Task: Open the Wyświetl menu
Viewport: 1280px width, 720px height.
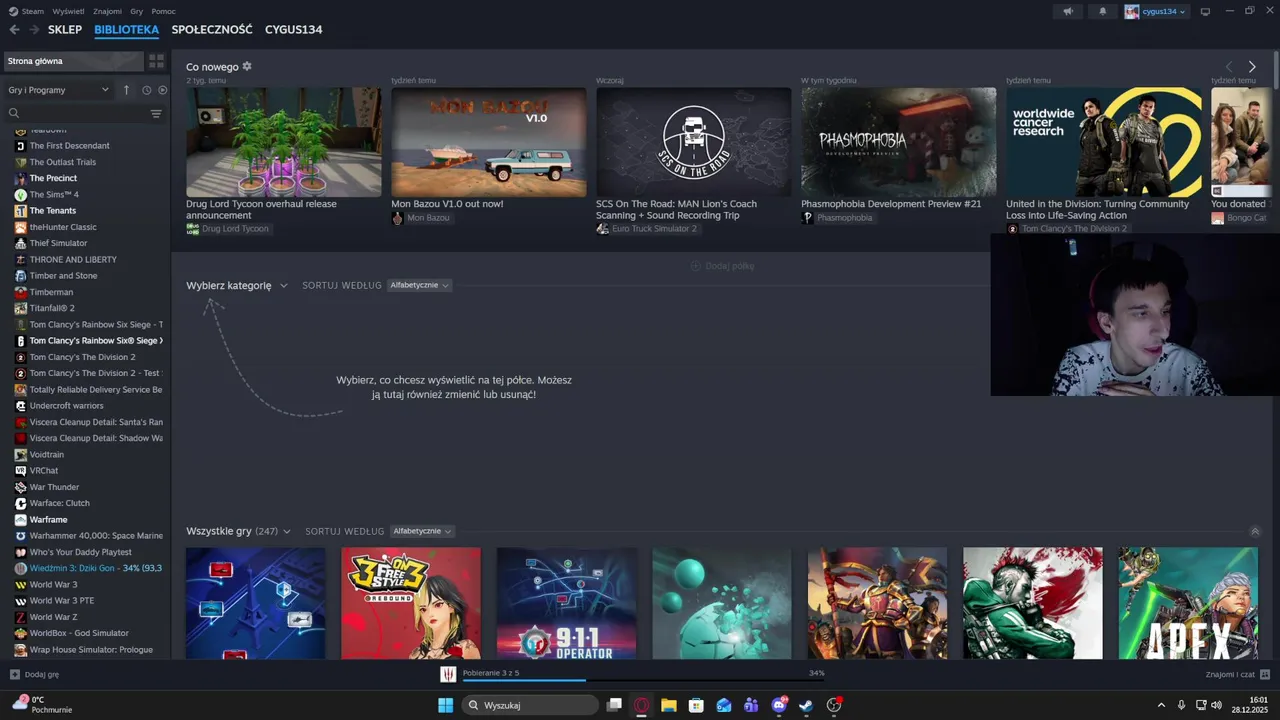Action: (x=68, y=11)
